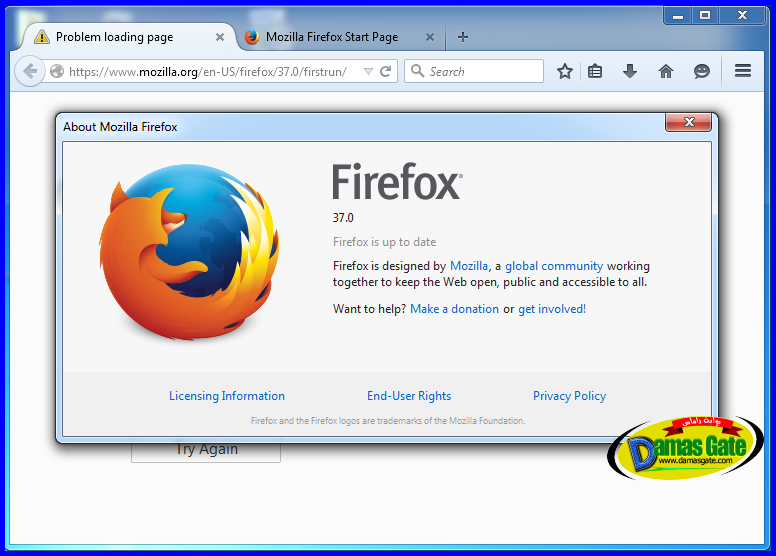Click the globe site identity icon
The image size is (776, 556).
(x=57, y=71)
